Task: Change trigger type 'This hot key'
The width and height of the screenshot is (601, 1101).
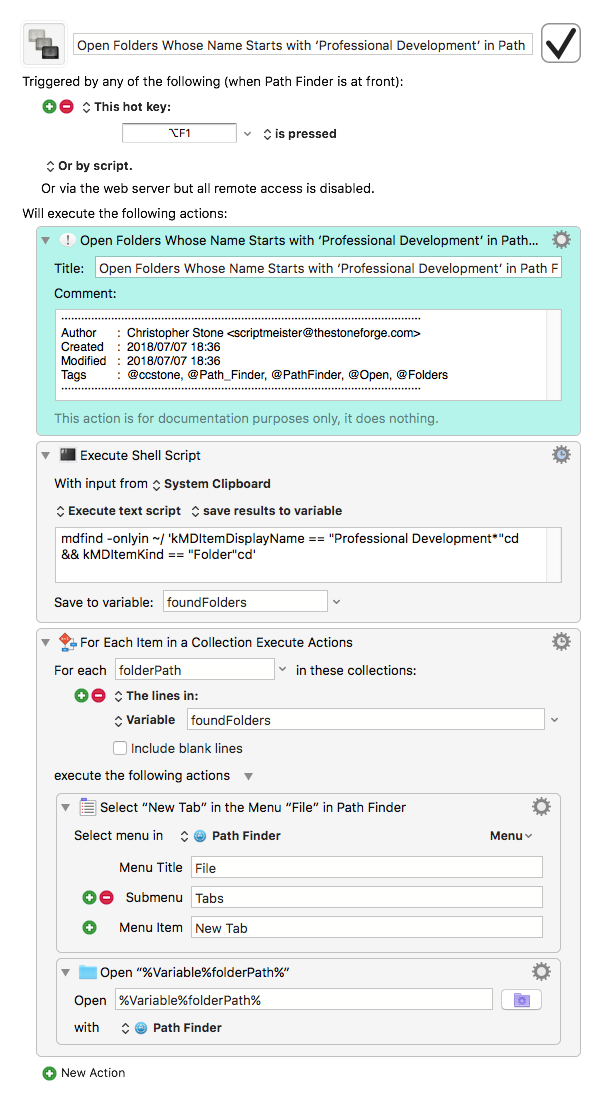Action: pyautogui.click(x=126, y=107)
